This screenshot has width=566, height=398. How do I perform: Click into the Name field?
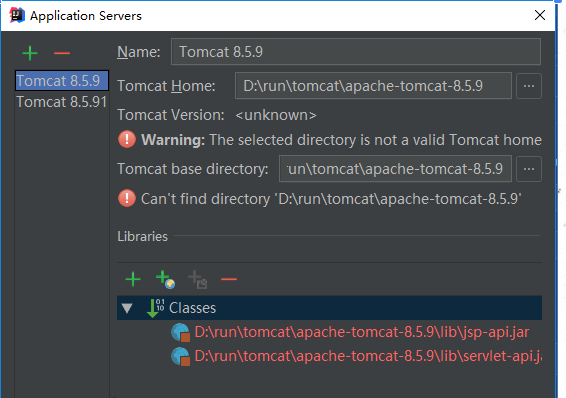coord(356,52)
